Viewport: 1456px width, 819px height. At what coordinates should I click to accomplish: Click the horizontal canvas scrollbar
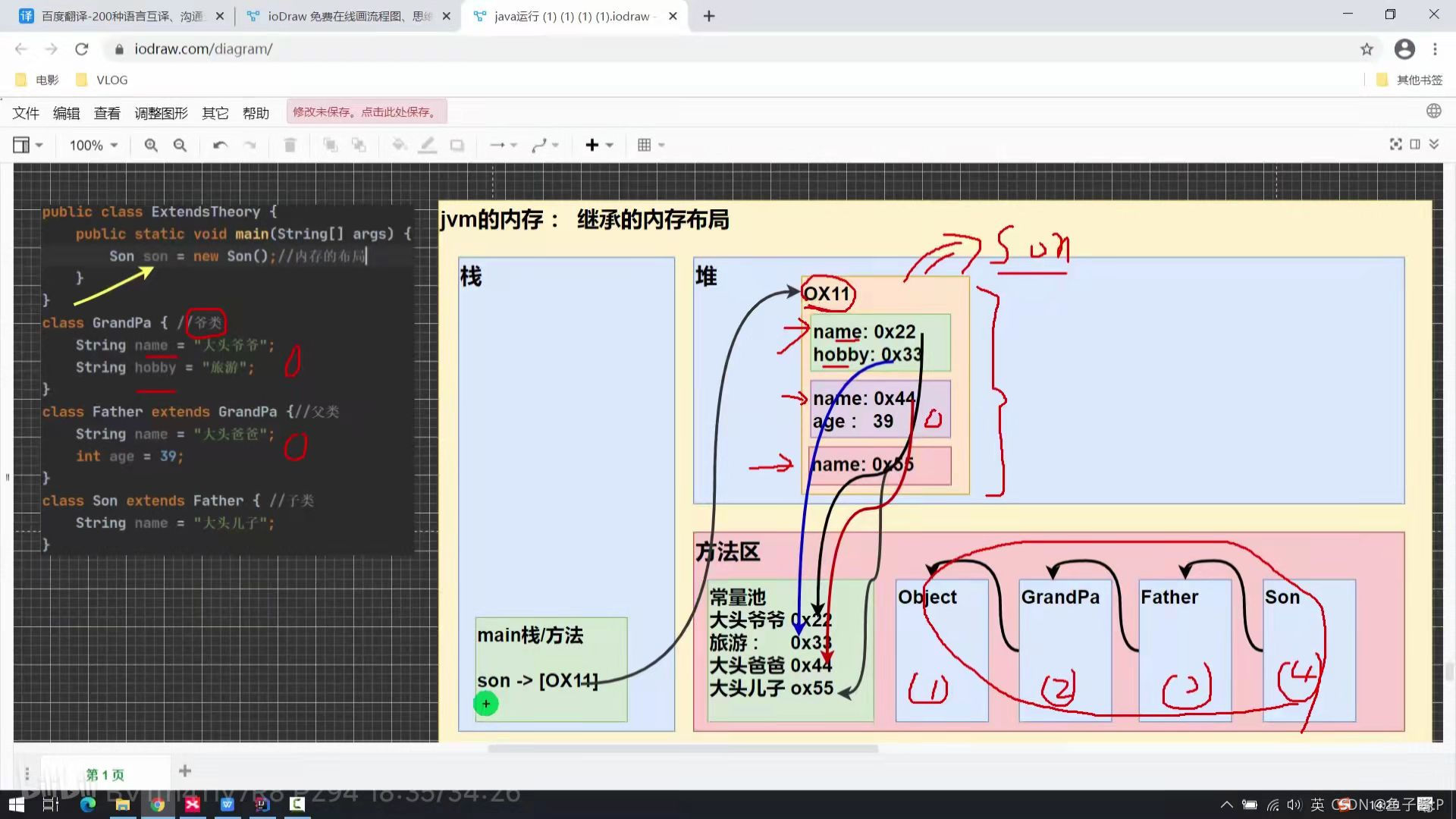(x=682, y=748)
